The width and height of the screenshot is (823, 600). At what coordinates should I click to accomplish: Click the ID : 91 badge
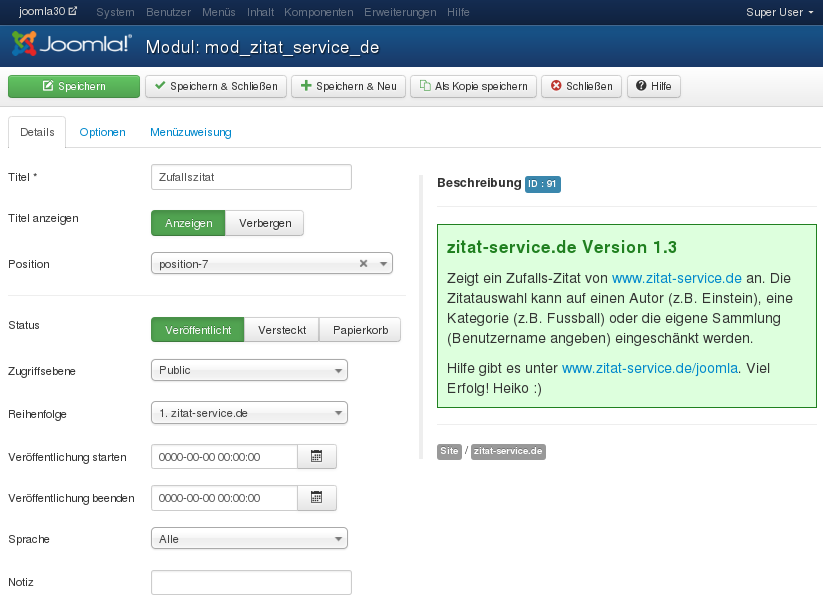[x=543, y=184]
